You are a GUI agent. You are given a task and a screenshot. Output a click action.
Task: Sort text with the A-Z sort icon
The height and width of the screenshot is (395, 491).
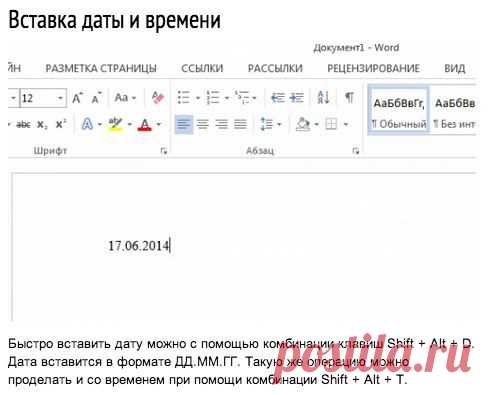pos(323,98)
